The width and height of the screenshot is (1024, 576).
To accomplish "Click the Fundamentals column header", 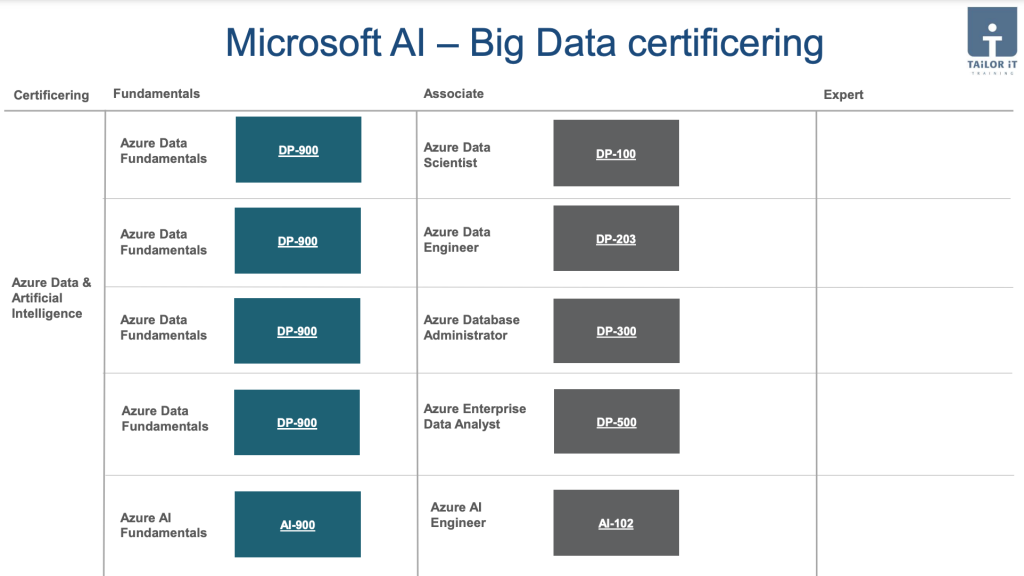I will [157, 93].
